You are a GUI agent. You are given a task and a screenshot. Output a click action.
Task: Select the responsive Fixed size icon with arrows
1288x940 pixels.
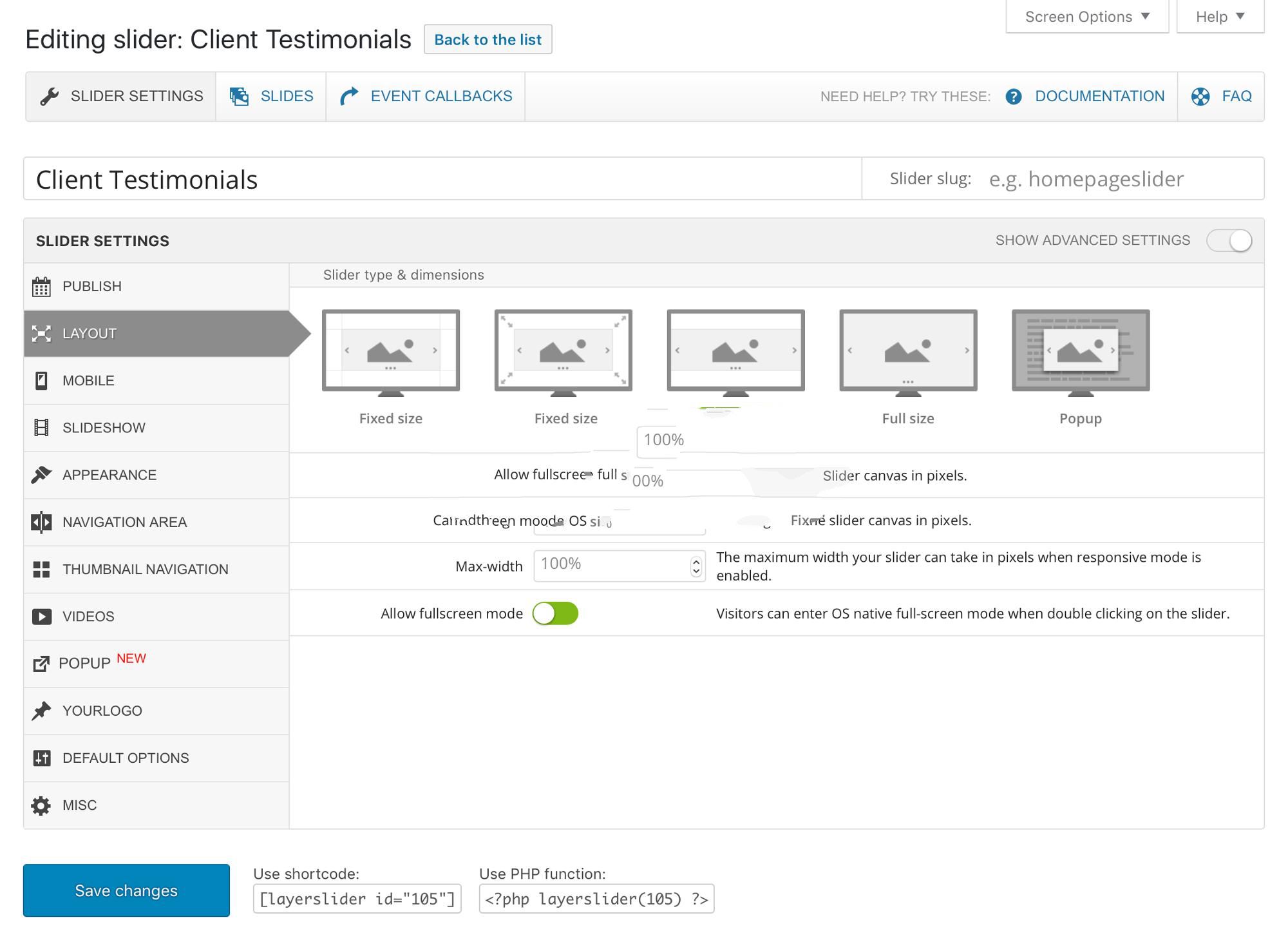click(563, 351)
